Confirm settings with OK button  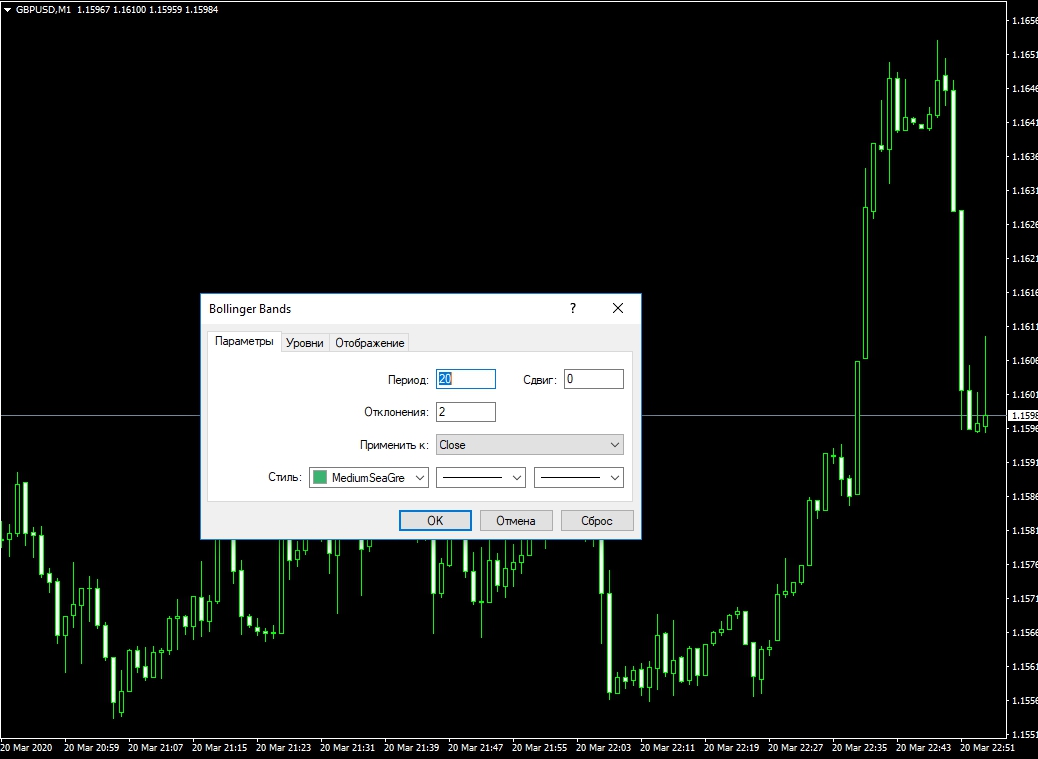click(x=435, y=521)
